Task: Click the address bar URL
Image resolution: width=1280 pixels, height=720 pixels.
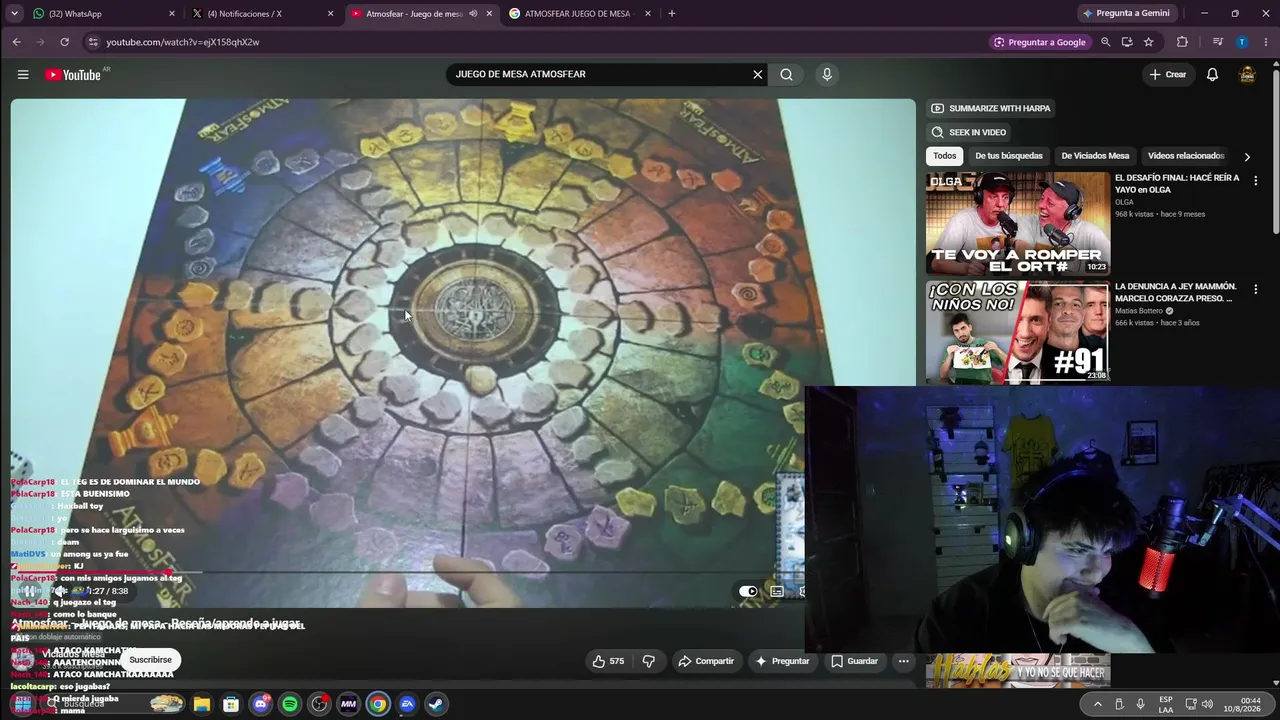Action: pos(183,42)
